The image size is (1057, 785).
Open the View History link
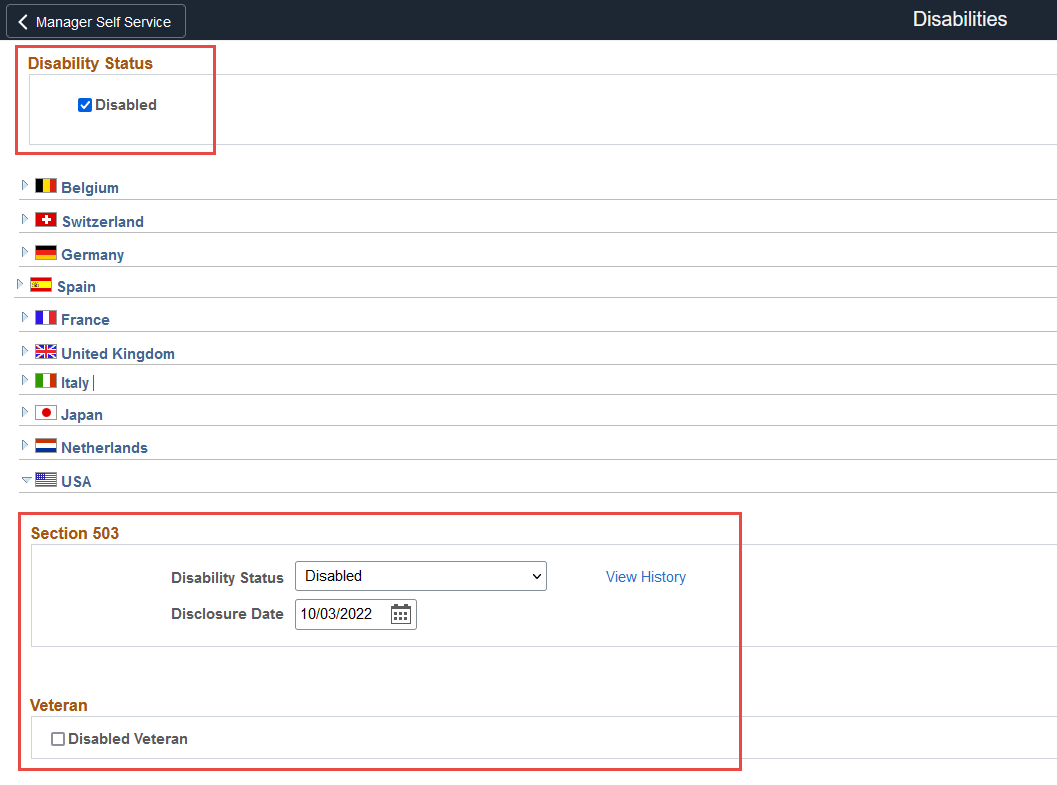tap(645, 577)
